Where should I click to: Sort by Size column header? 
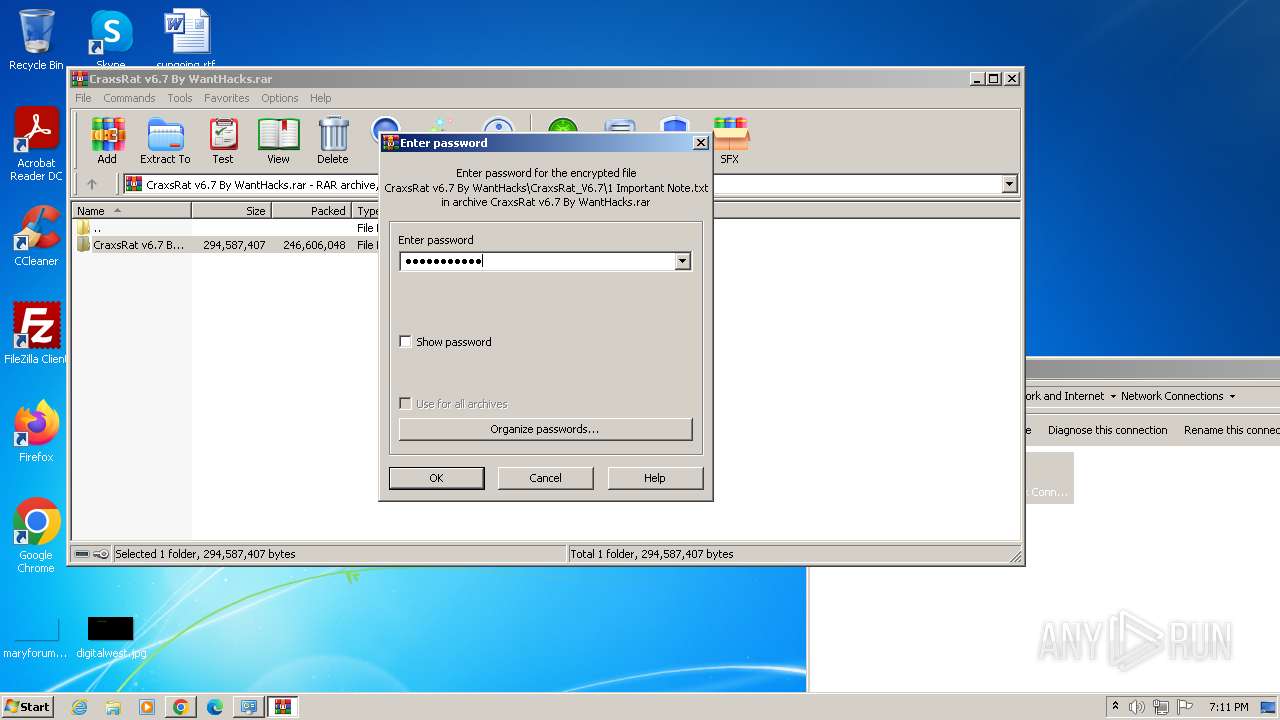point(231,211)
